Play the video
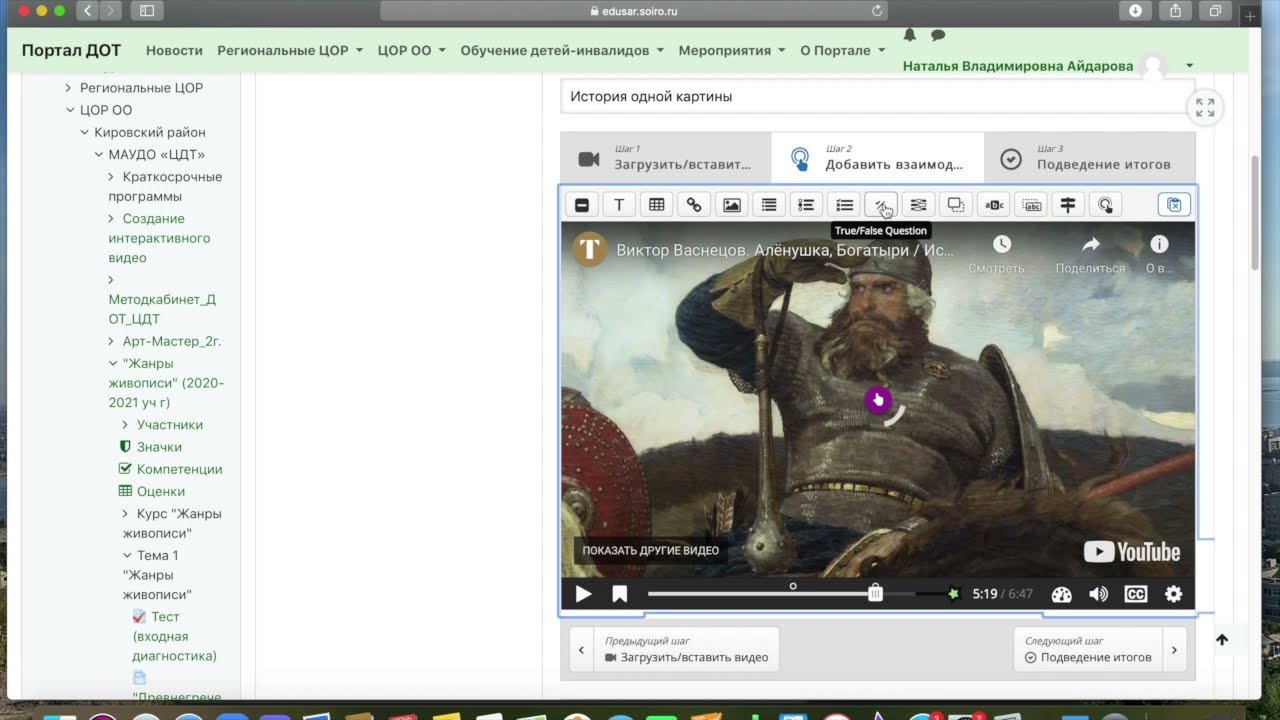This screenshot has height=720, width=1280. [584, 594]
